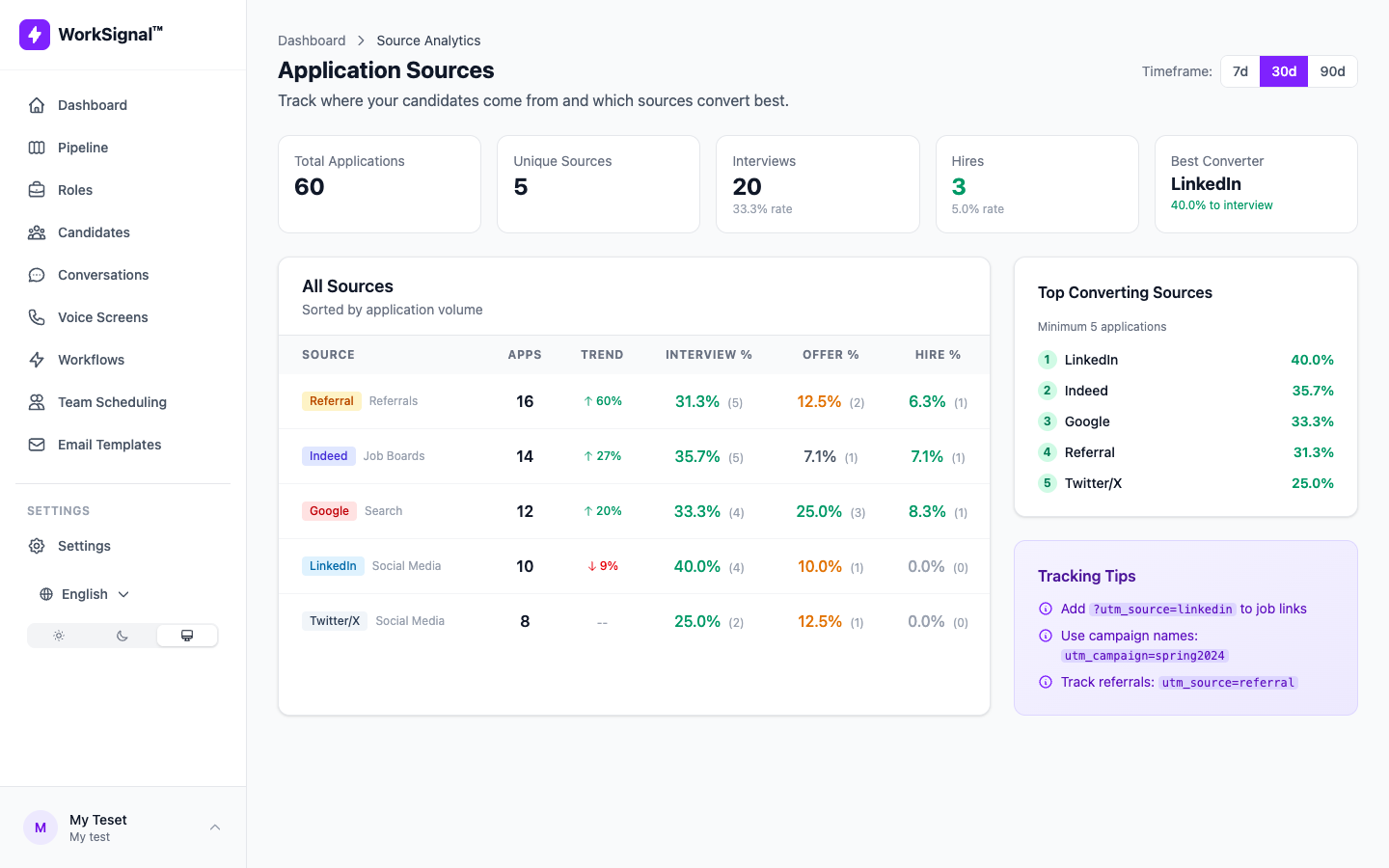Click the Referral source badge in the table
This screenshot has height=868, width=1389.
pyautogui.click(x=331, y=400)
